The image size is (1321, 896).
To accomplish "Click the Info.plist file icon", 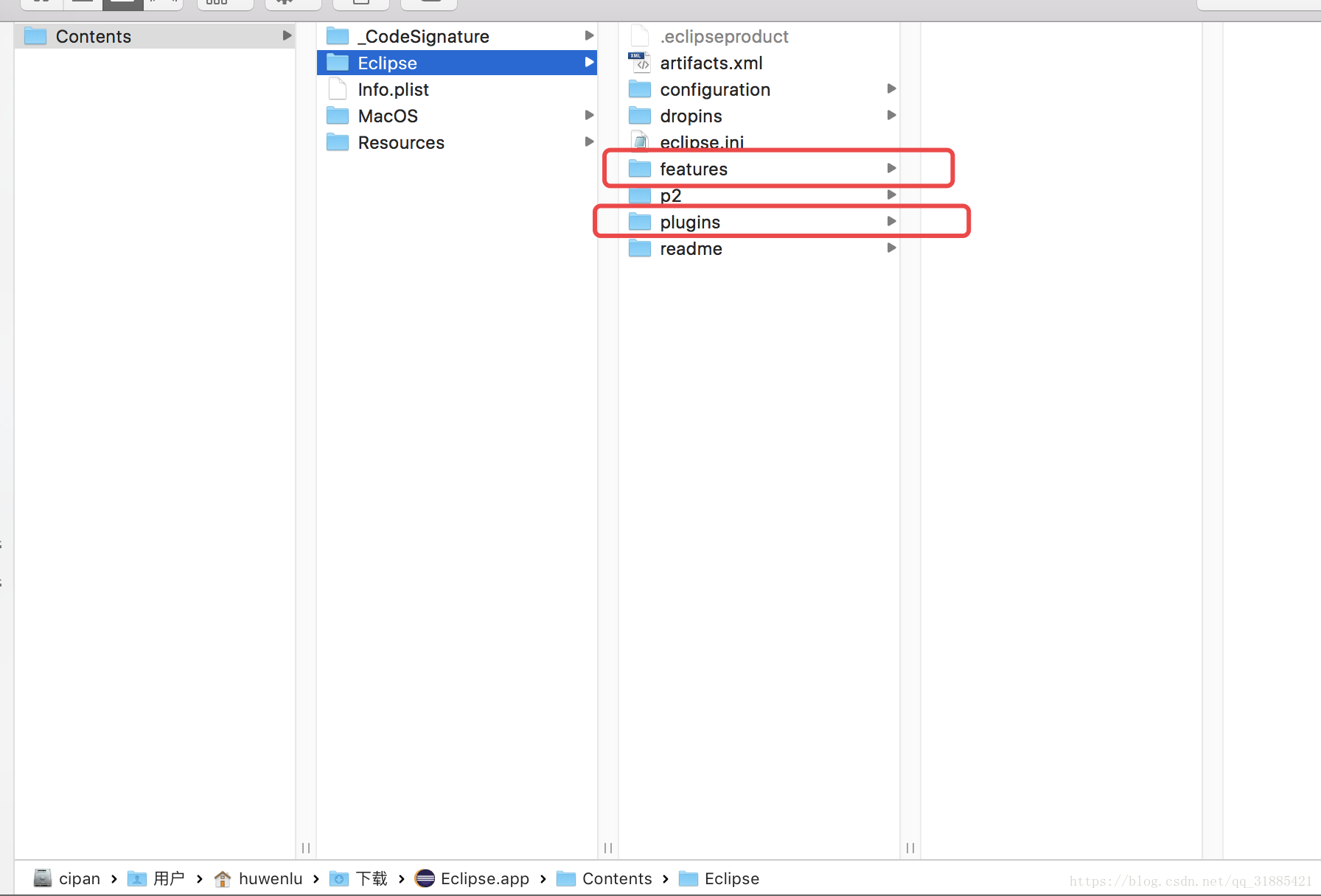I will pyautogui.click(x=338, y=89).
